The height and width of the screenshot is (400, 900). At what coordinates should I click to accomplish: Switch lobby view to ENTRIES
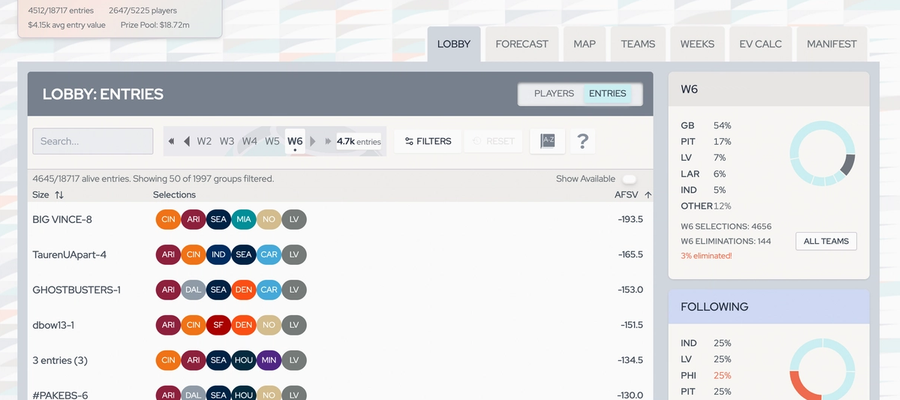[607, 94]
